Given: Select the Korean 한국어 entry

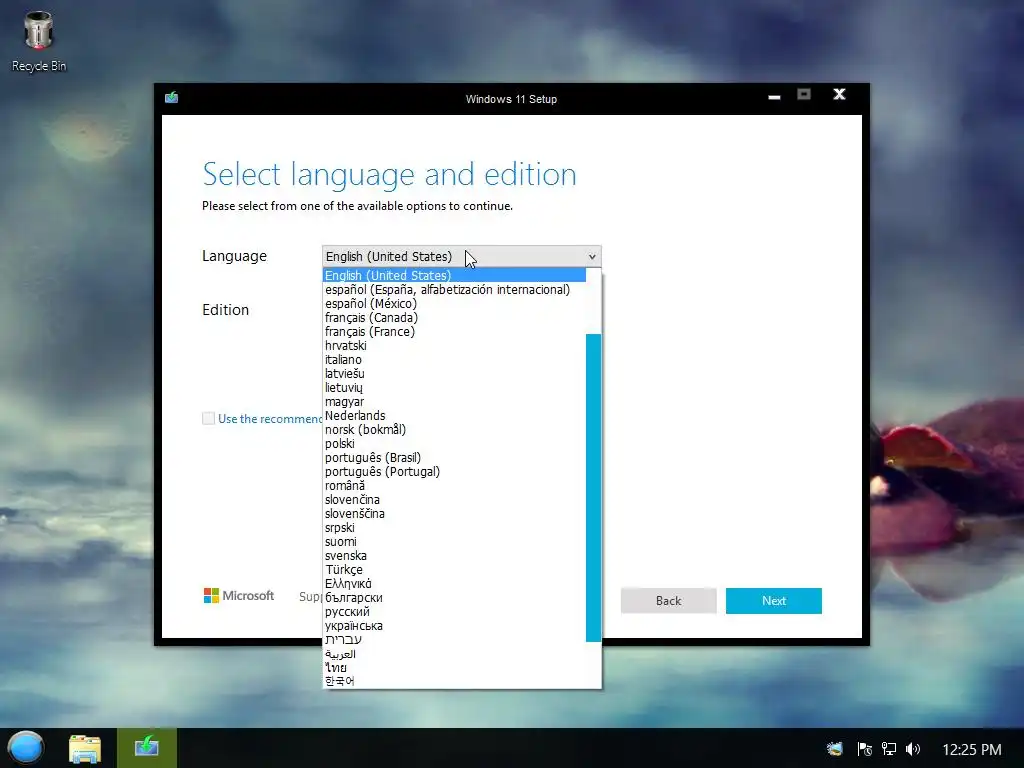Looking at the screenshot, I should (455, 681).
